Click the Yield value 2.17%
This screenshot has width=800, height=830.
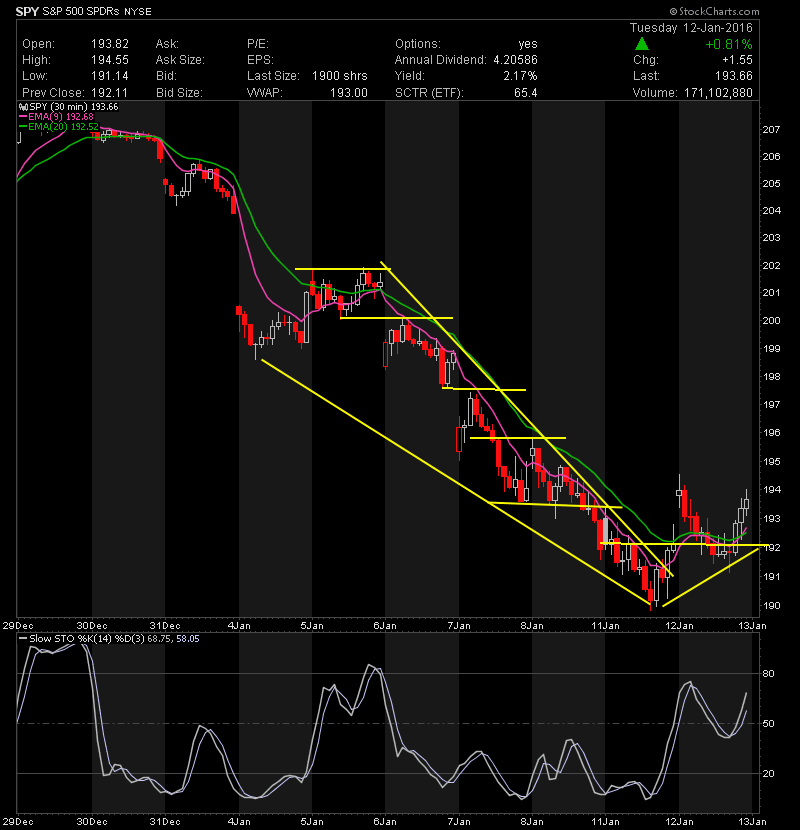click(x=520, y=76)
